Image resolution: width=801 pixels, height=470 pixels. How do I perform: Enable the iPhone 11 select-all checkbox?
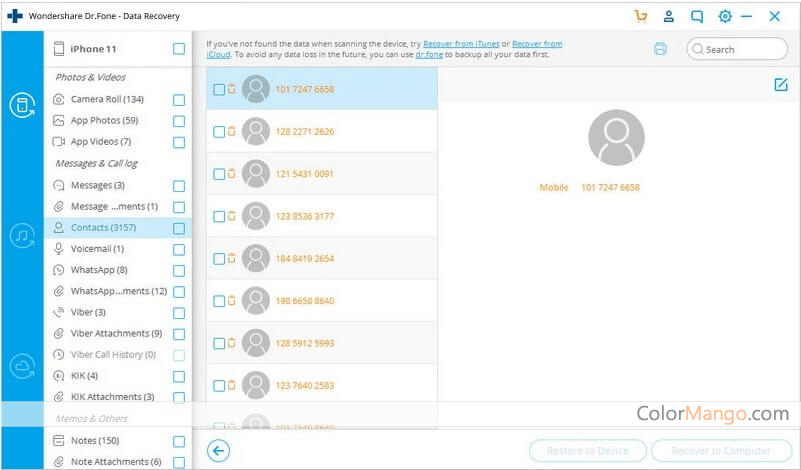(x=179, y=49)
